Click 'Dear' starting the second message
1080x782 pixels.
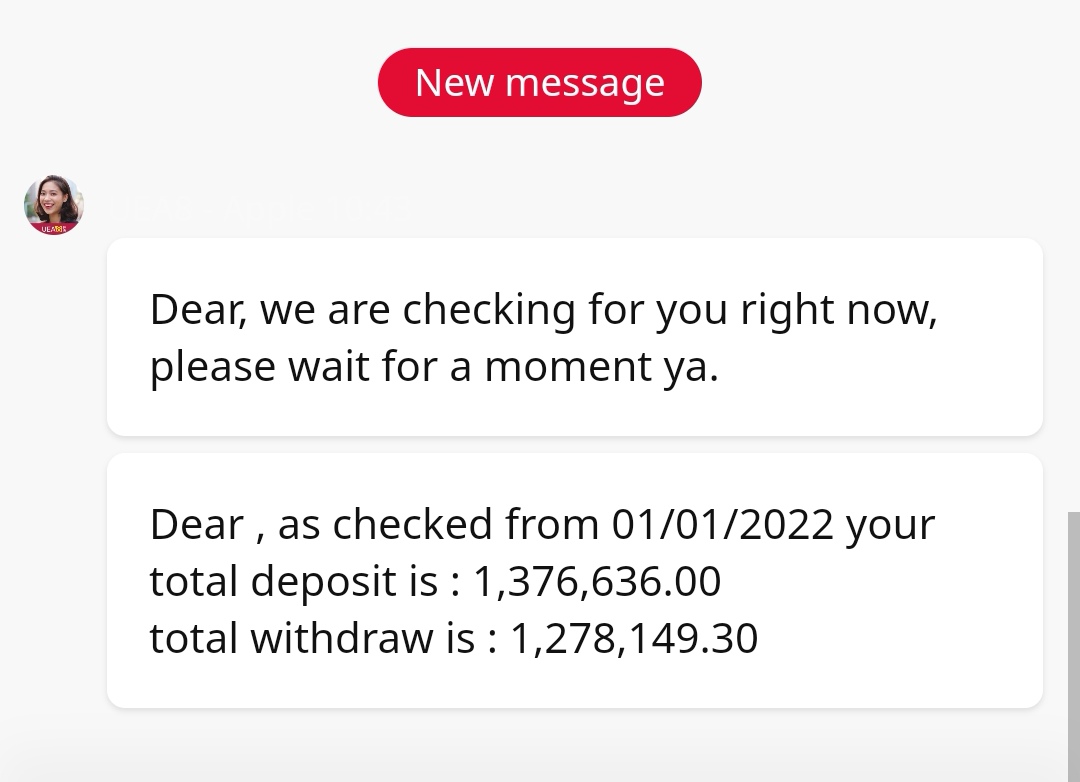point(197,525)
